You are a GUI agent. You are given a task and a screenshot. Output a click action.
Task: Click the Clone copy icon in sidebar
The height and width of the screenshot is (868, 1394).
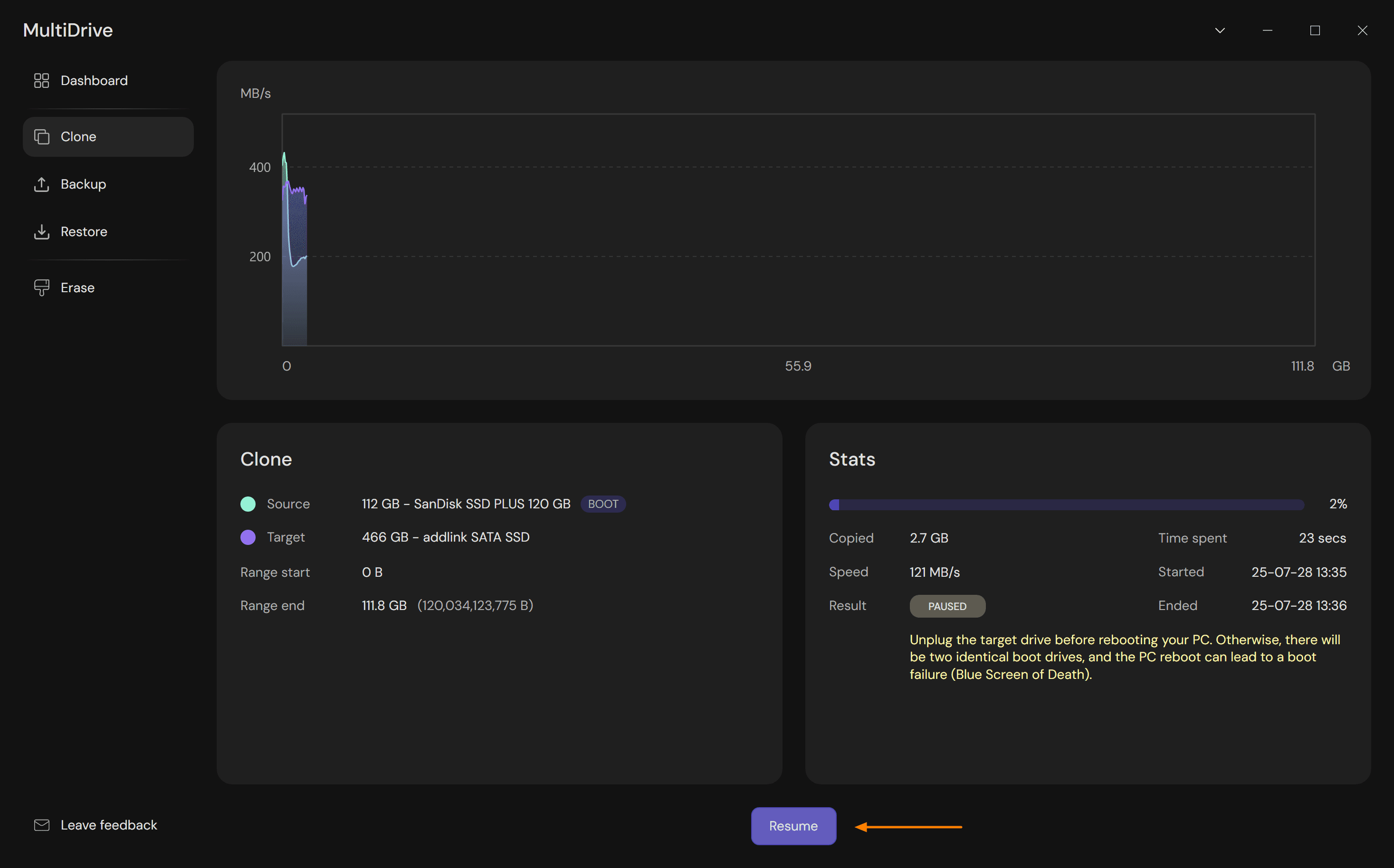[x=41, y=137]
